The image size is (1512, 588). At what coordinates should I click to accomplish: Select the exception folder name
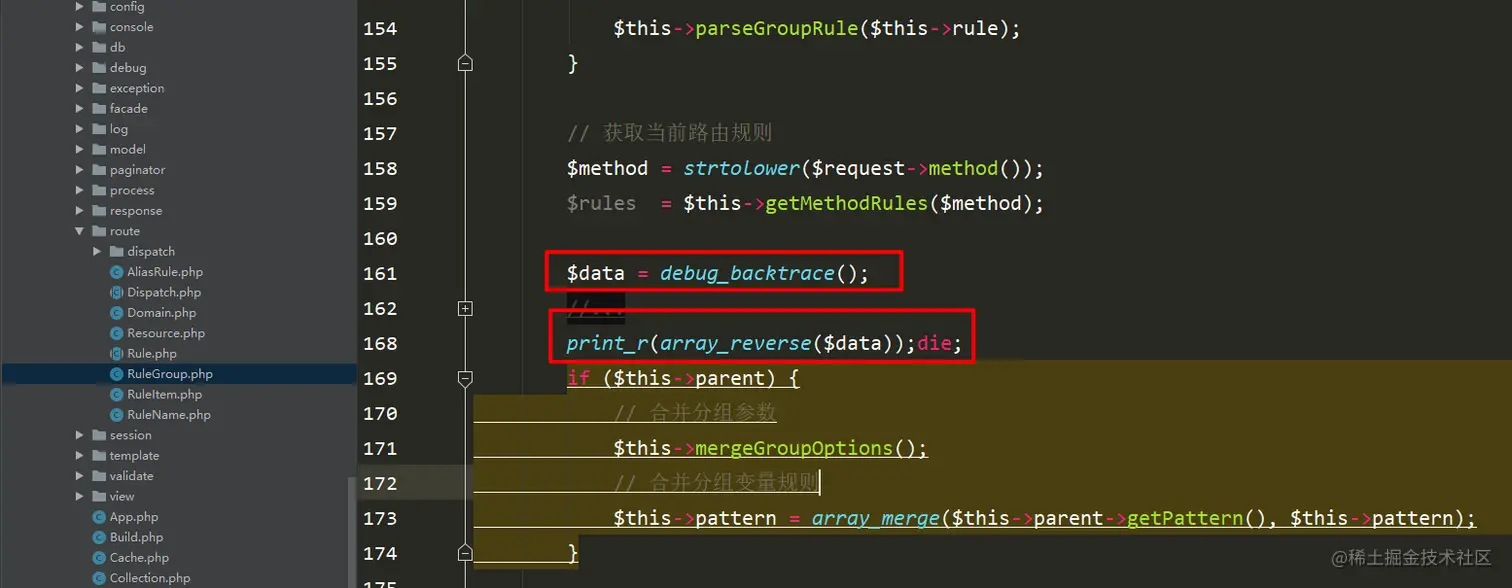[137, 88]
